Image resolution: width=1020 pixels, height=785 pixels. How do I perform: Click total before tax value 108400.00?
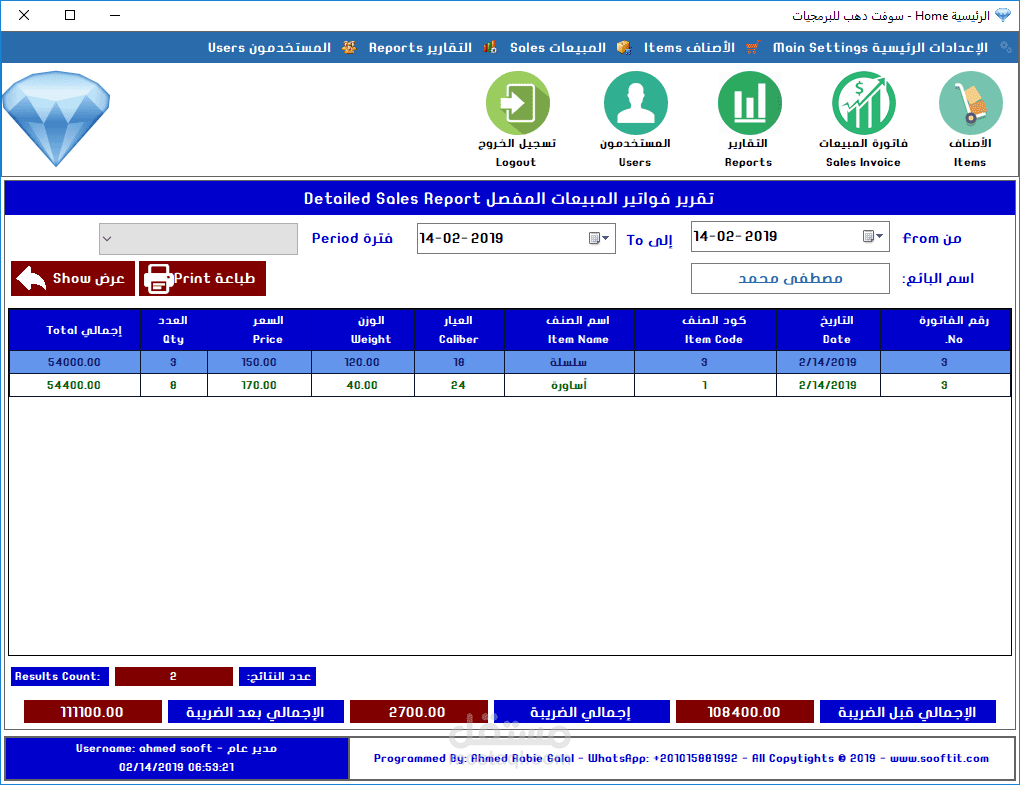(744, 712)
